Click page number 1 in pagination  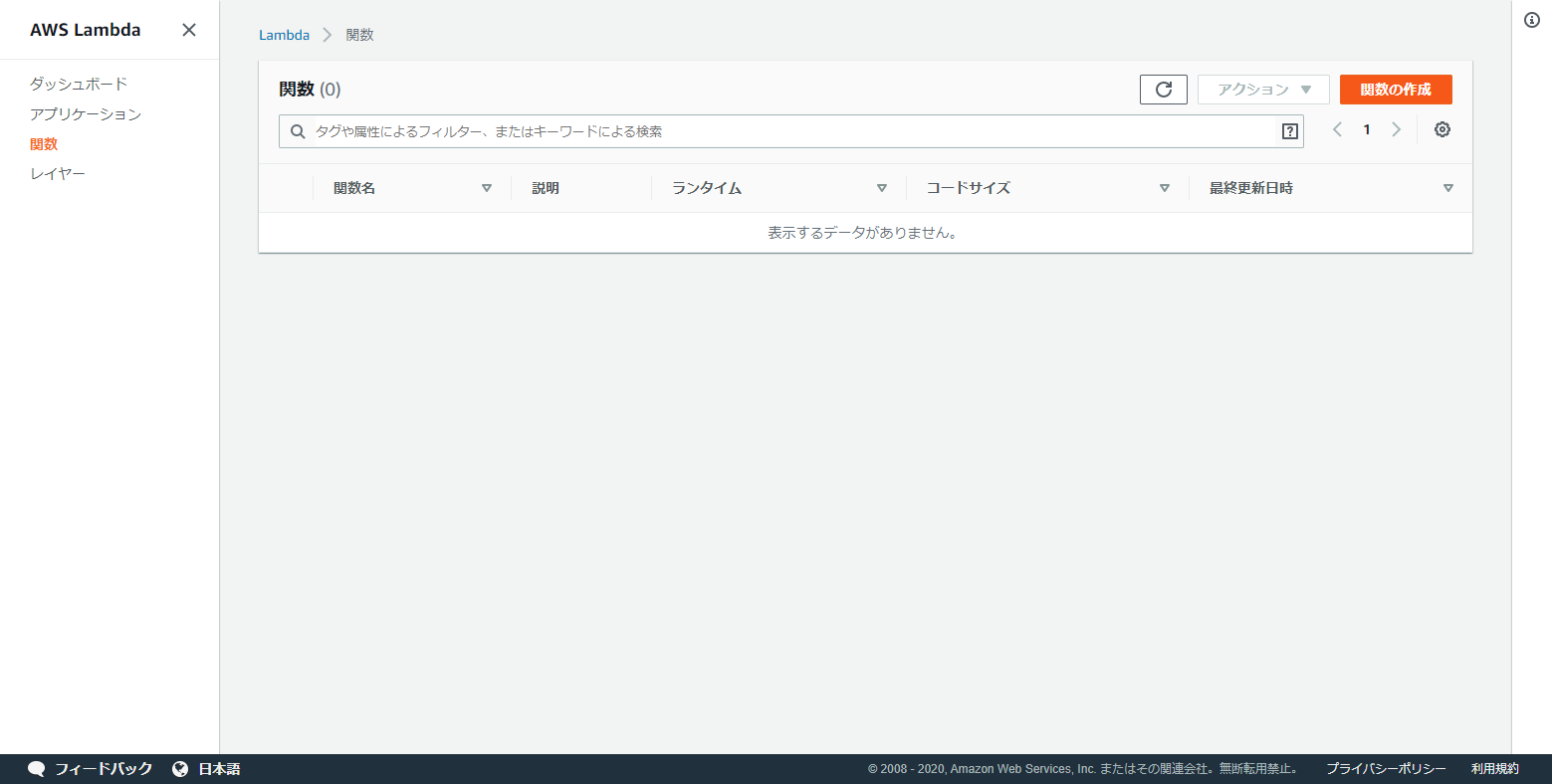click(1367, 129)
